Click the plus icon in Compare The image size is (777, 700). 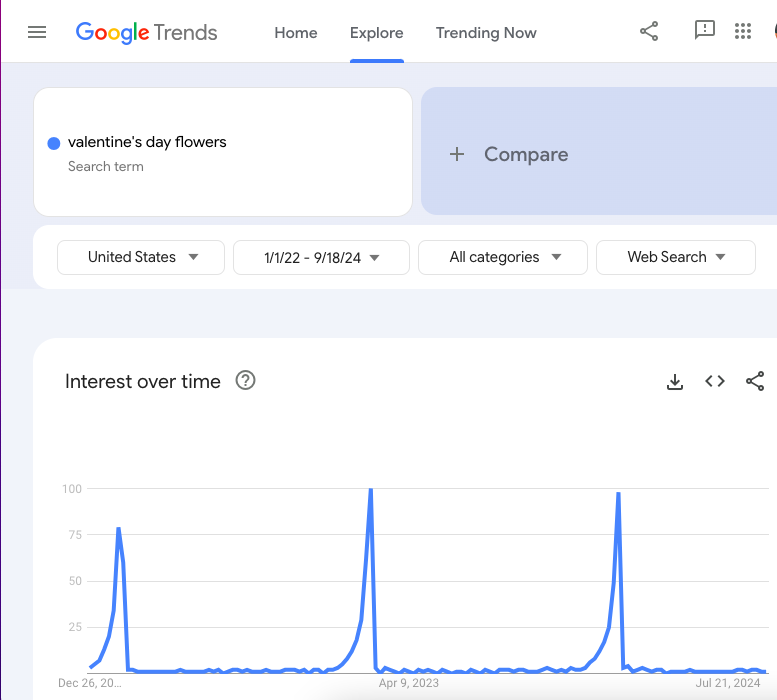[x=457, y=154]
